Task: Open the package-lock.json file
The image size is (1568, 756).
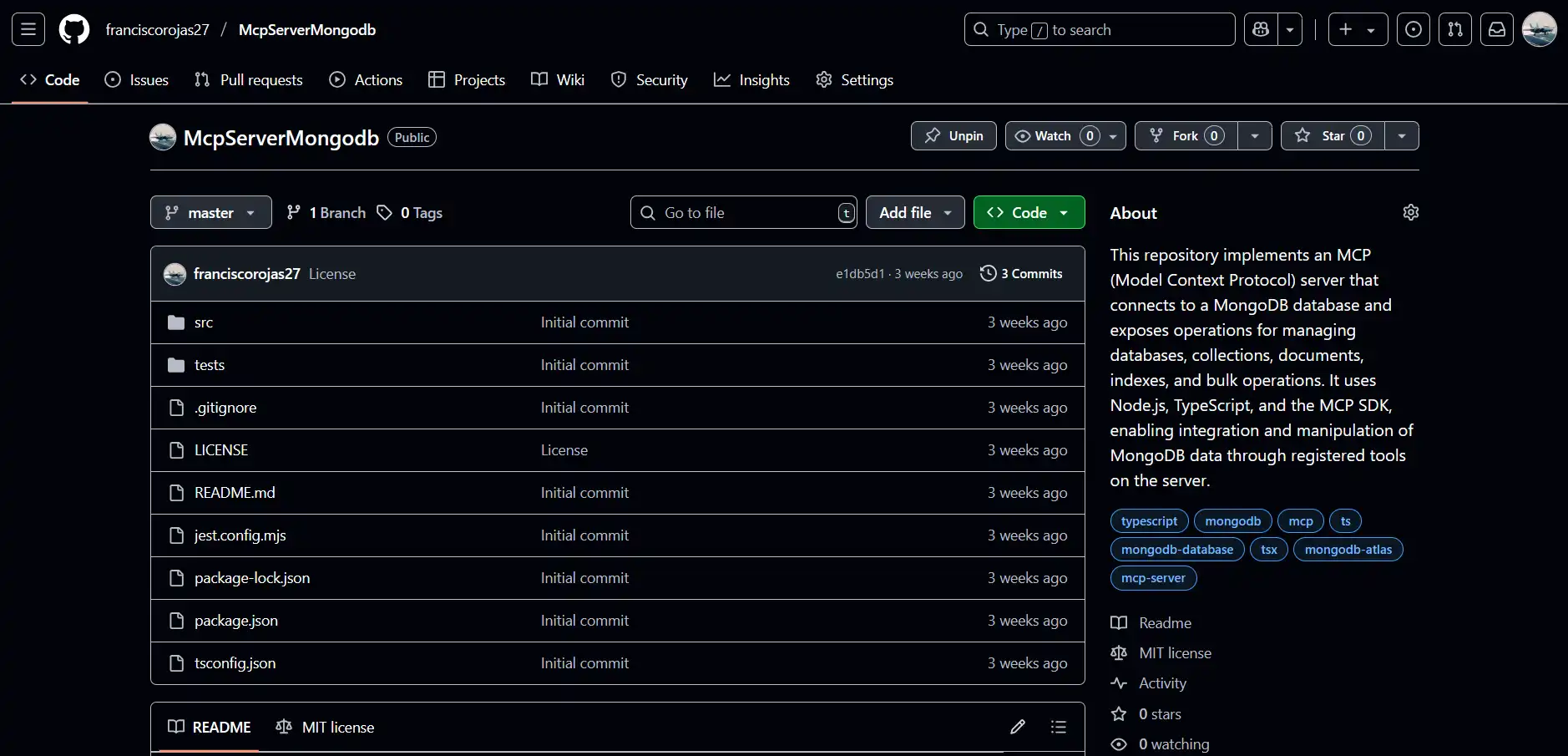Action: point(252,578)
